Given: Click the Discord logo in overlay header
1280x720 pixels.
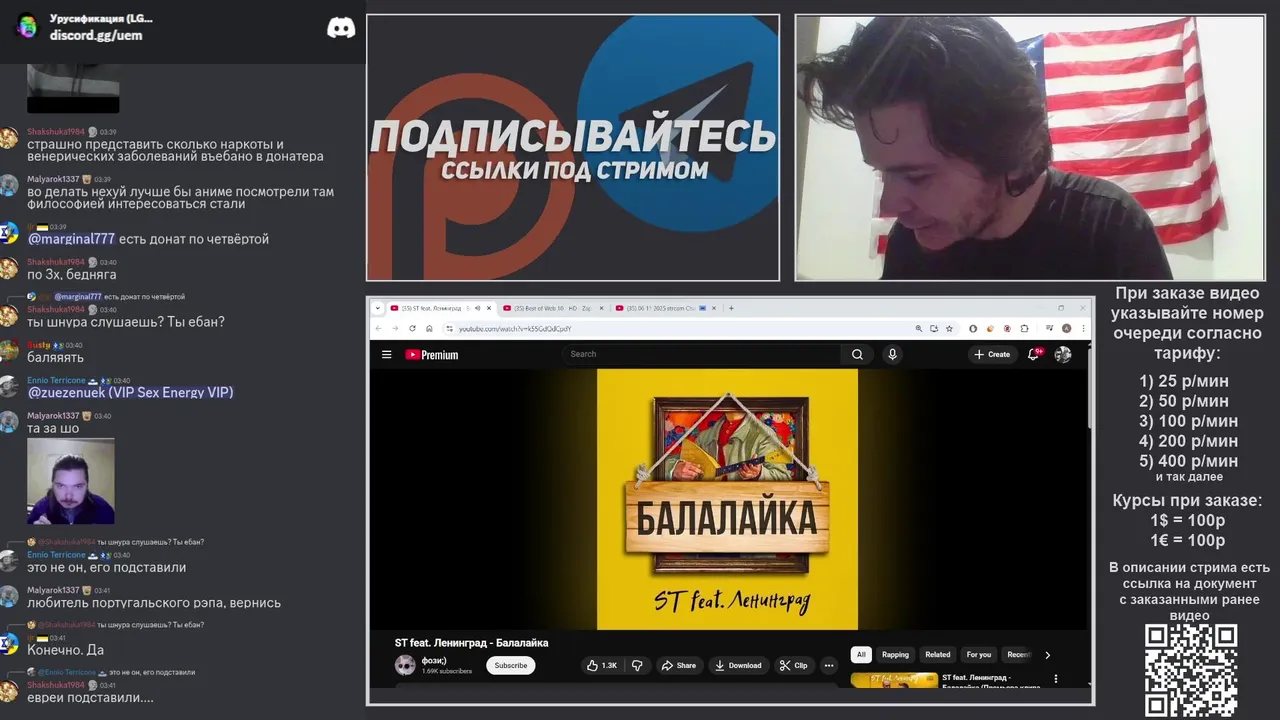Looking at the screenshot, I should pos(341,28).
